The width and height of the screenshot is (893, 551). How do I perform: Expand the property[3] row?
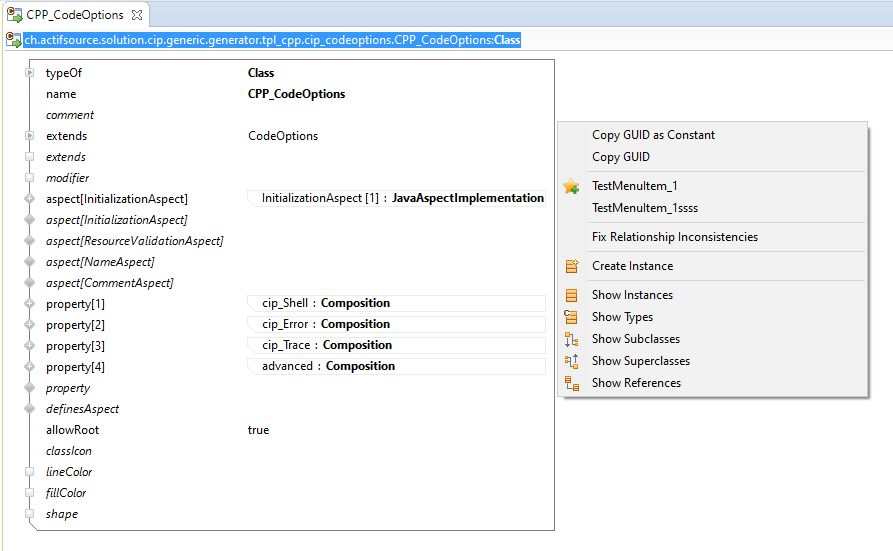pos(30,346)
